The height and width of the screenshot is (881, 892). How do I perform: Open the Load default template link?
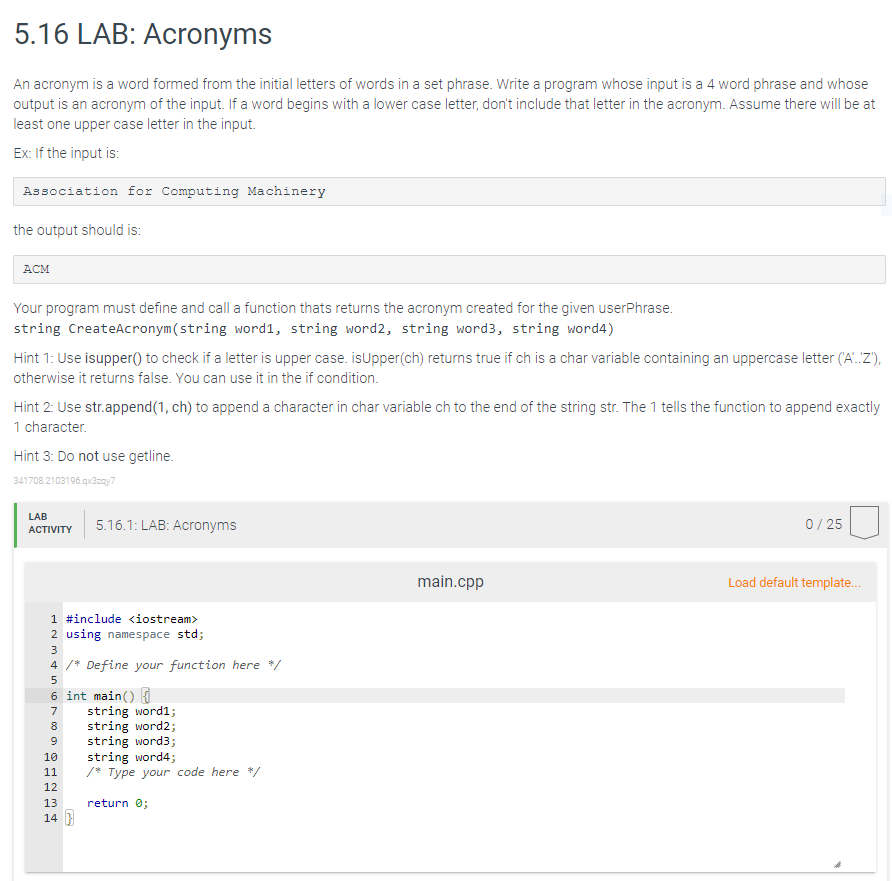(x=794, y=582)
